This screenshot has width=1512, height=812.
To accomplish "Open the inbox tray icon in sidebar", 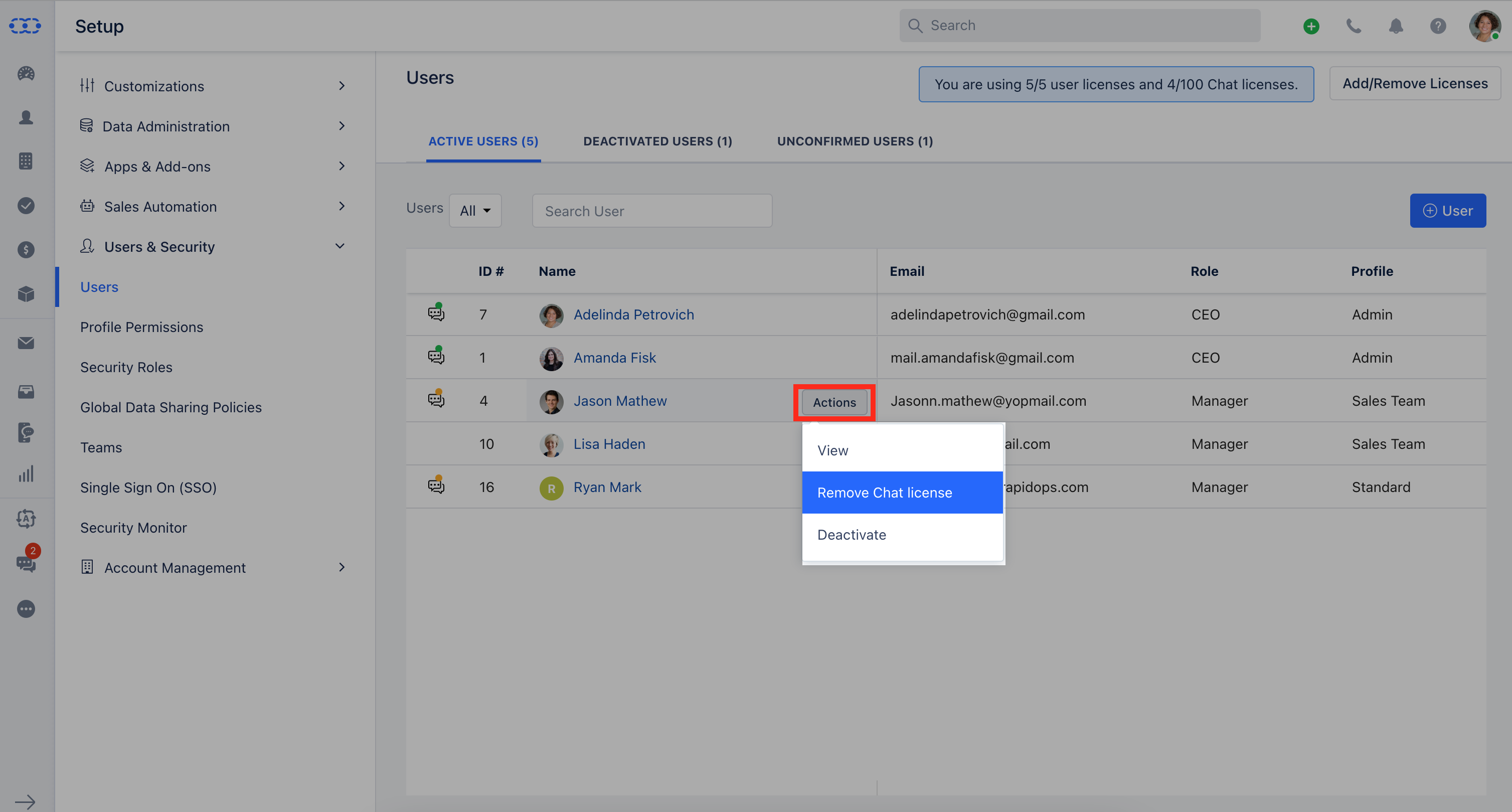I will click(x=26, y=392).
